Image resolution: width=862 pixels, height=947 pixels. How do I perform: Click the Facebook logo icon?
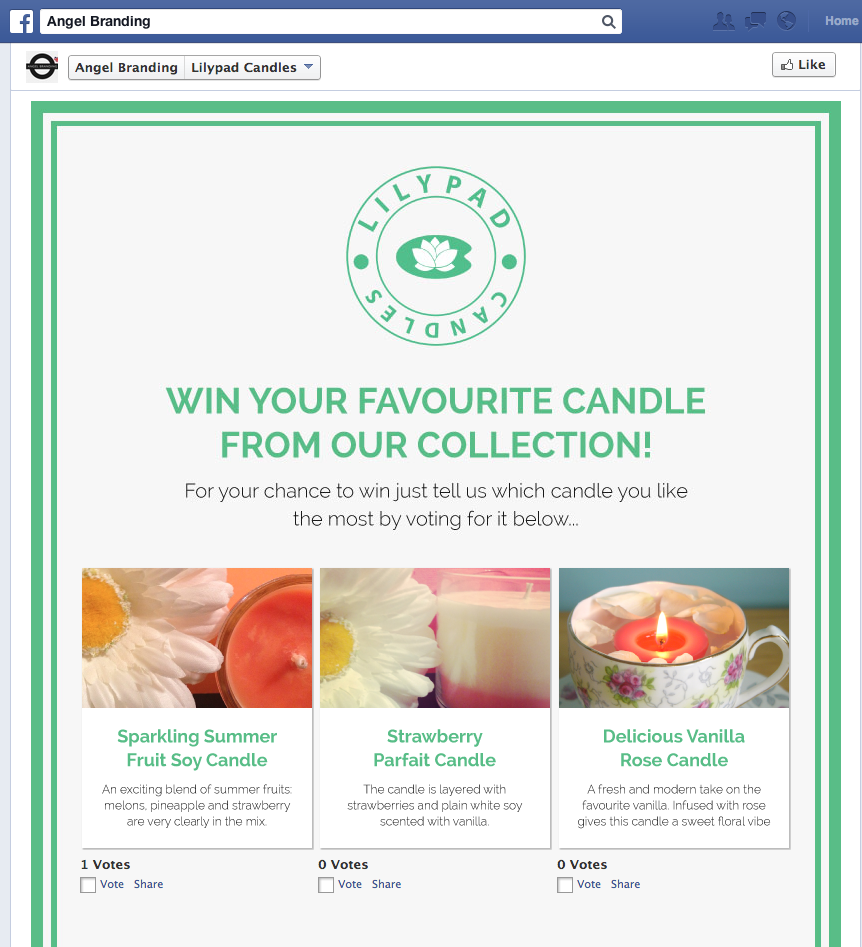22,22
